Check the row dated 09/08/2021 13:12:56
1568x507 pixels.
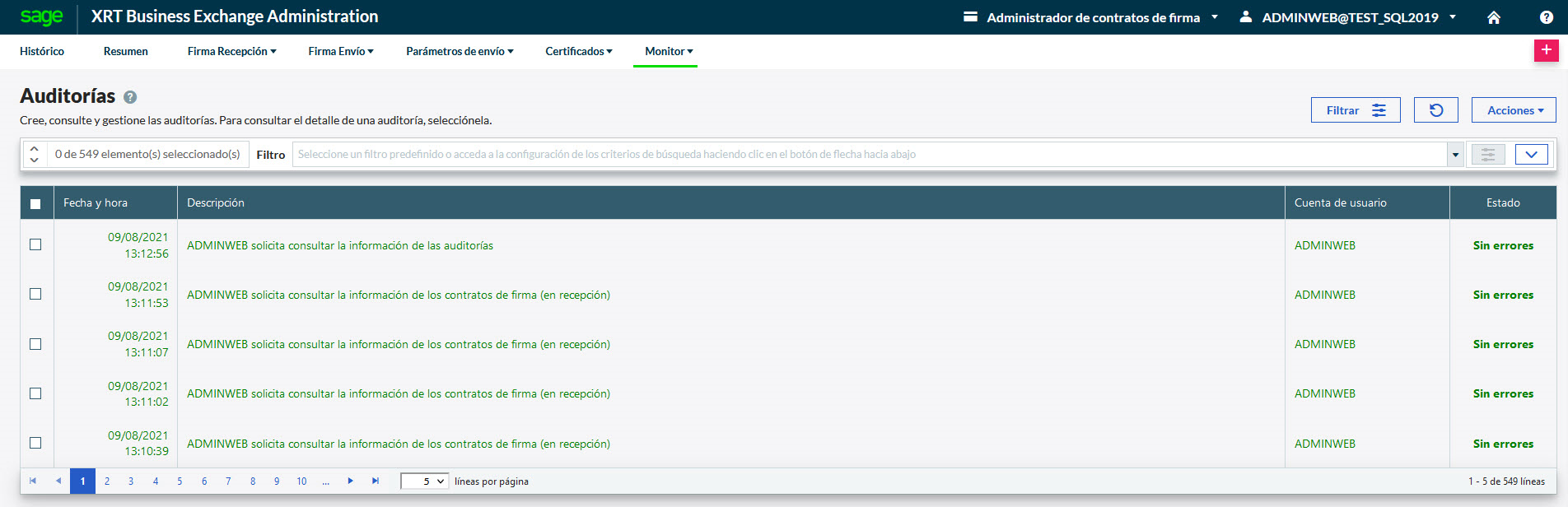[35, 244]
